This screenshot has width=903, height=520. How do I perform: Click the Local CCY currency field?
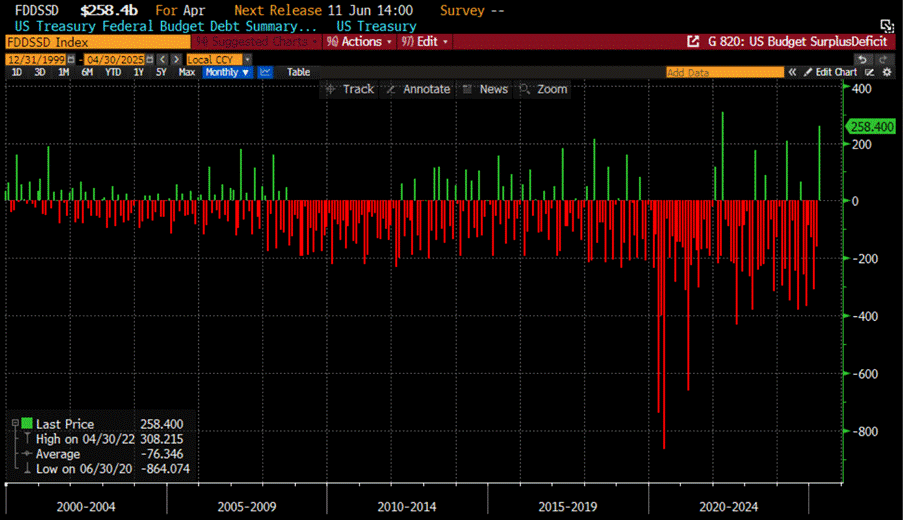pyautogui.click(x=214, y=59)
